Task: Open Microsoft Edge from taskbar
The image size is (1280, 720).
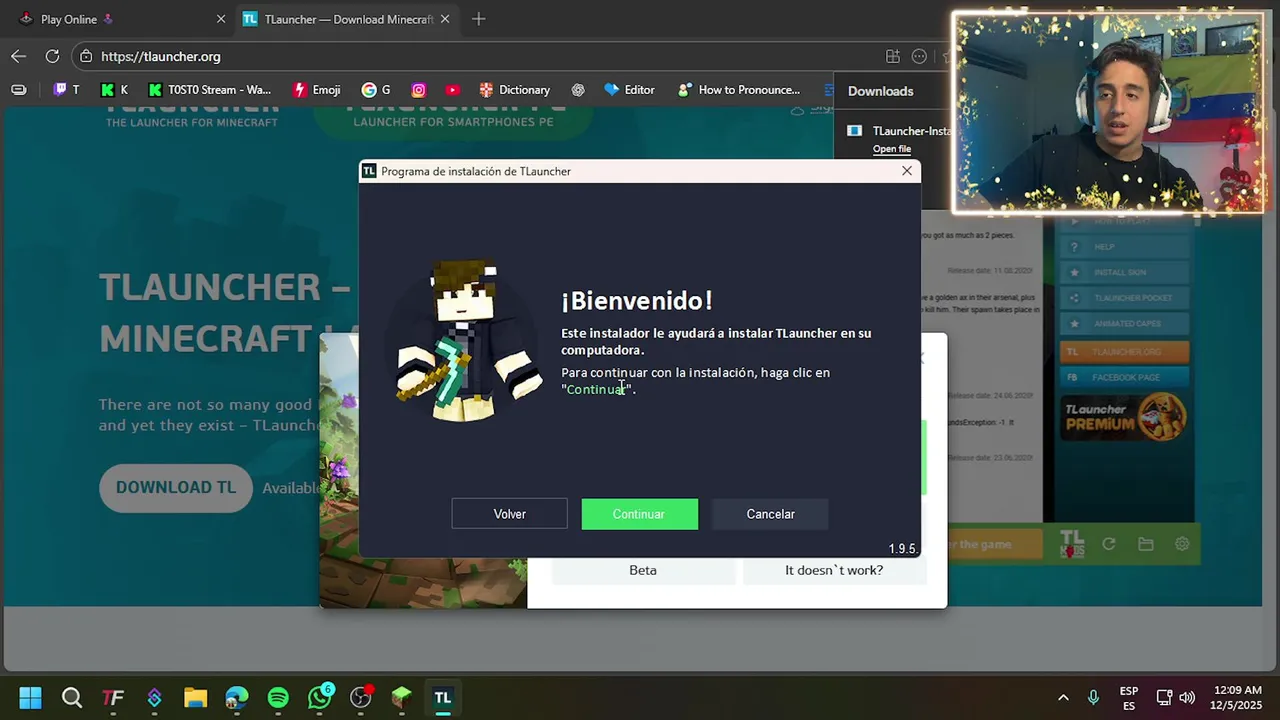Action: click(237, 697)
